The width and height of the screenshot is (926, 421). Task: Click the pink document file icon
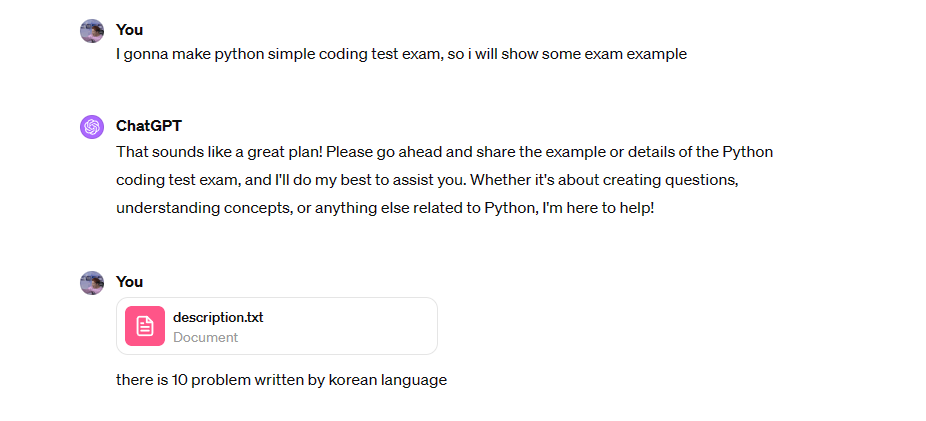(x=145, y=326)
